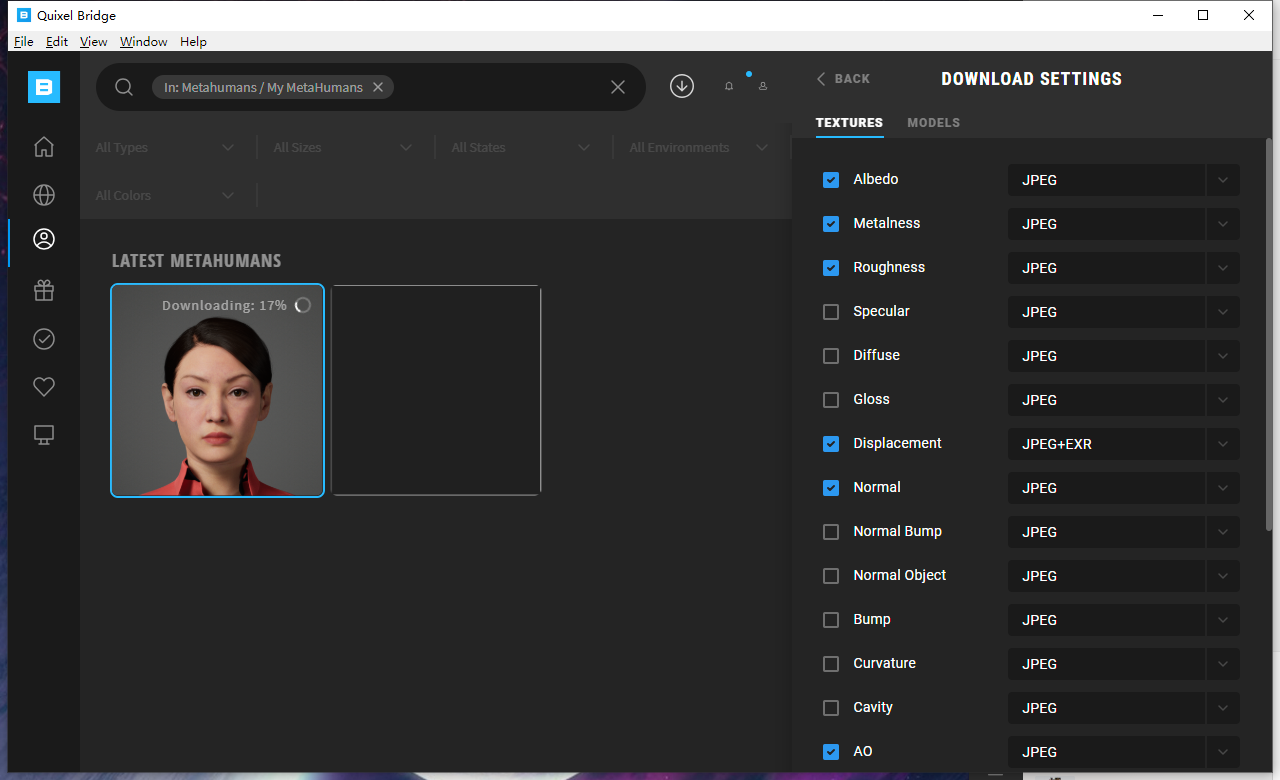
Task: Open the AO format dropdown
Action: (x=1123, y=752)
